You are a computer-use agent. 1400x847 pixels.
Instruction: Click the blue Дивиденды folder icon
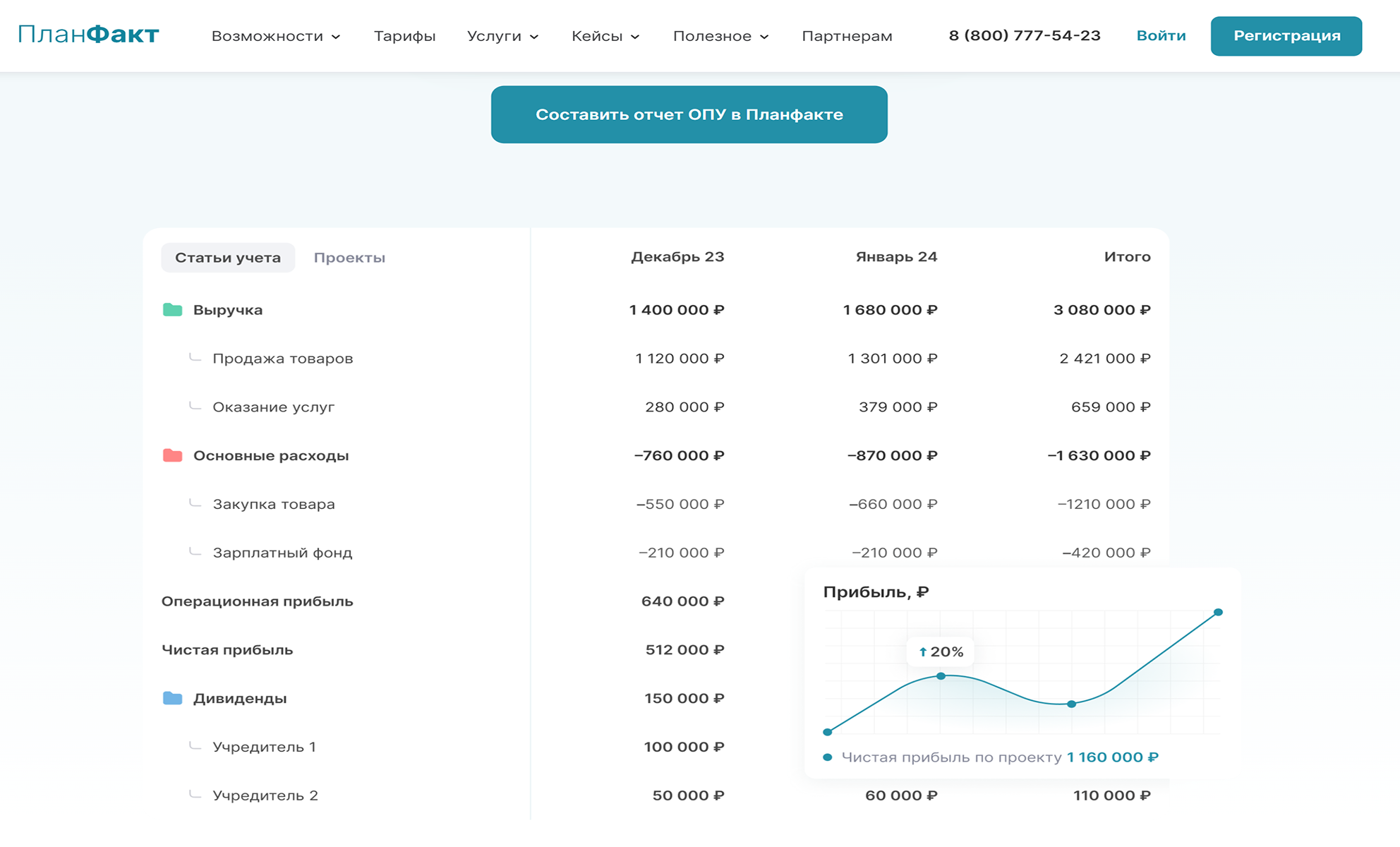[172, 698]
